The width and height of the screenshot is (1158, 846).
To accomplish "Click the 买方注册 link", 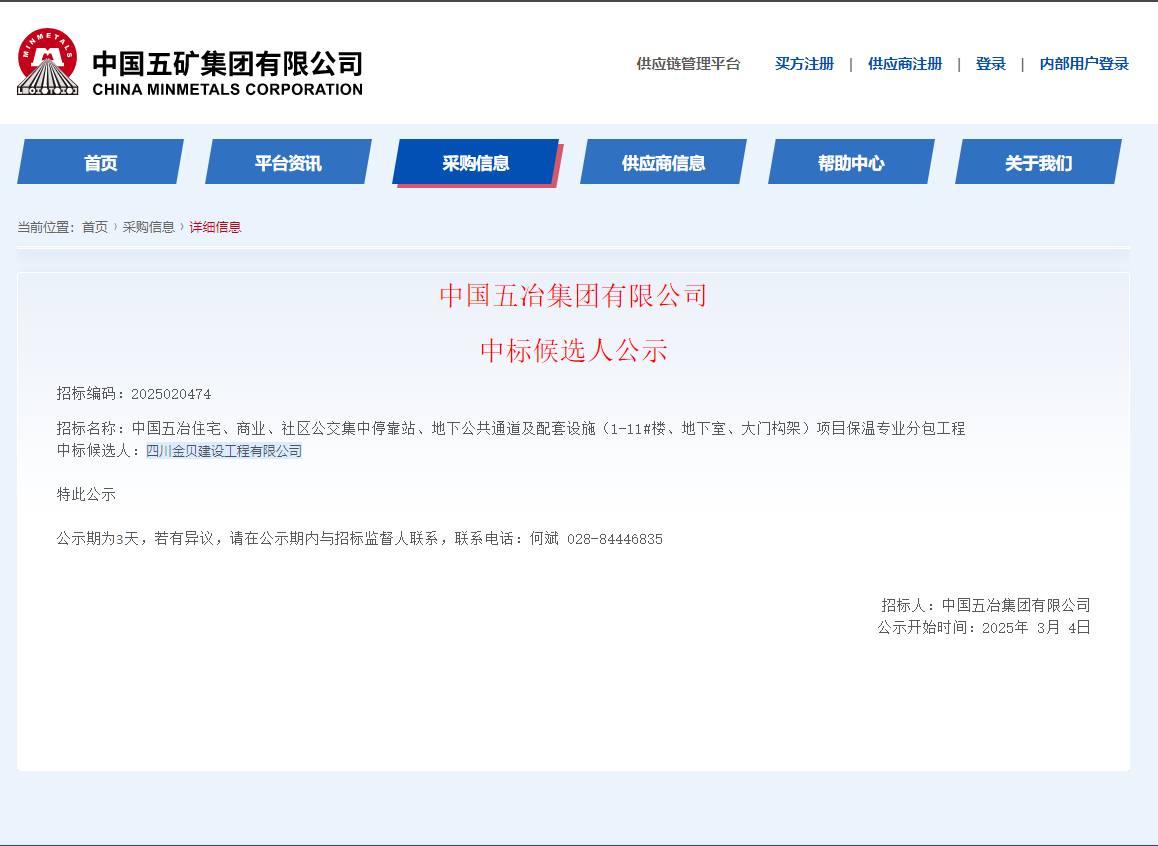I will coord(804,64).
